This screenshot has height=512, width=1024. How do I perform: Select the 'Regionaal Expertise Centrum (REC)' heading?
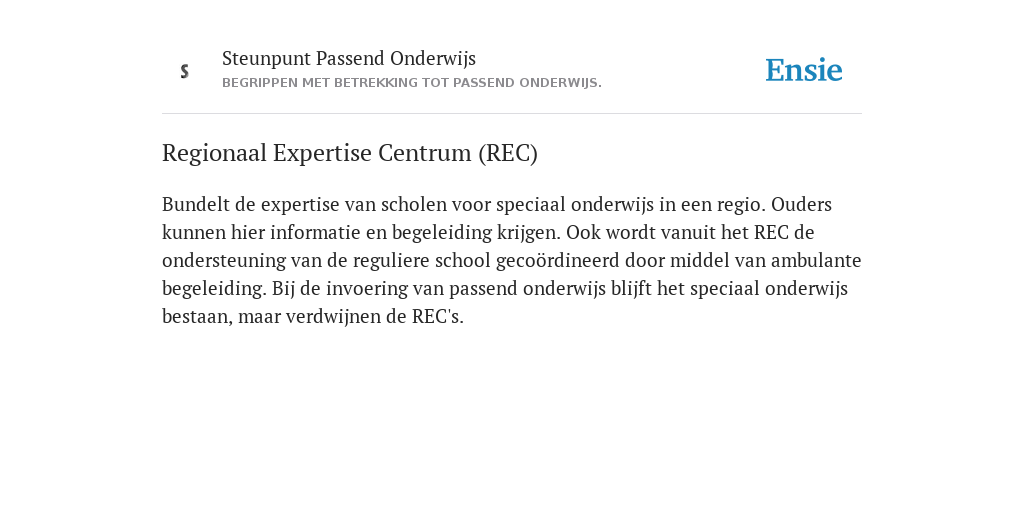tap(349, 153)
